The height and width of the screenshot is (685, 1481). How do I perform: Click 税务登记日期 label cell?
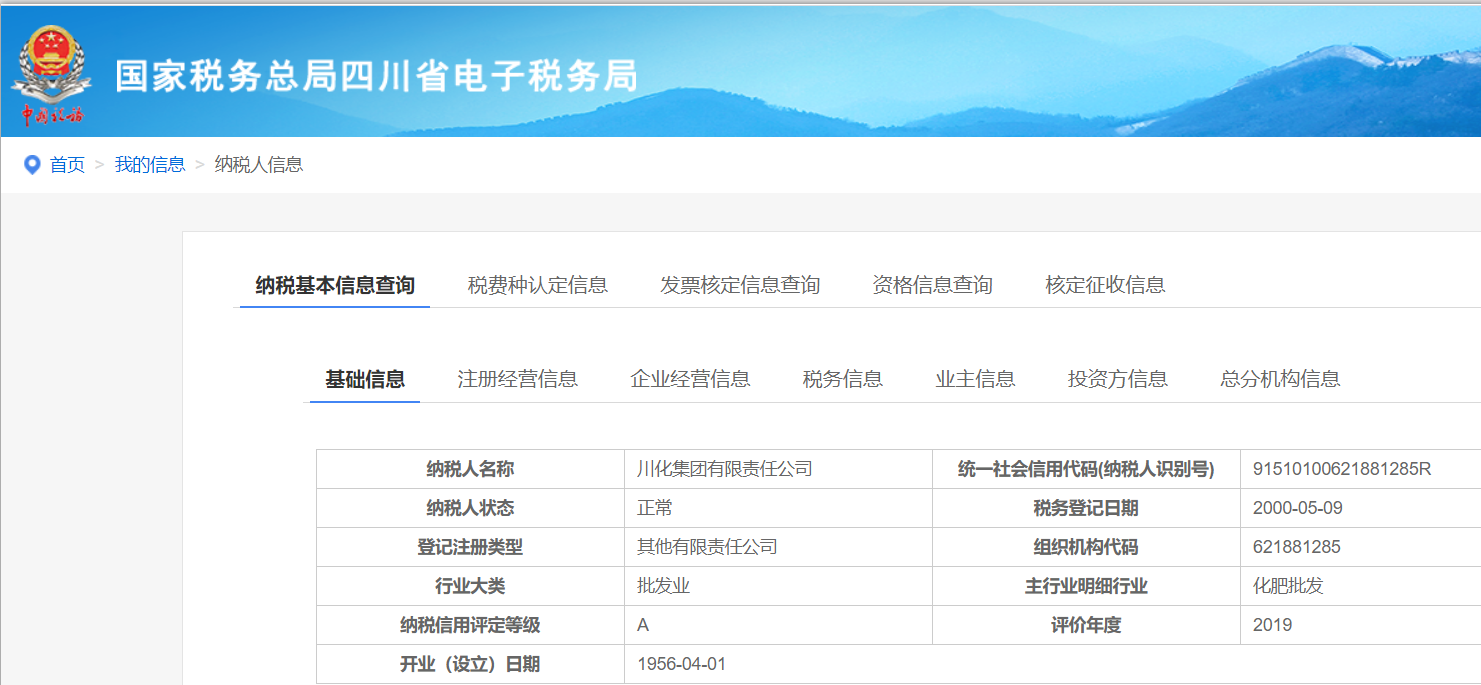pos(1086,508)
